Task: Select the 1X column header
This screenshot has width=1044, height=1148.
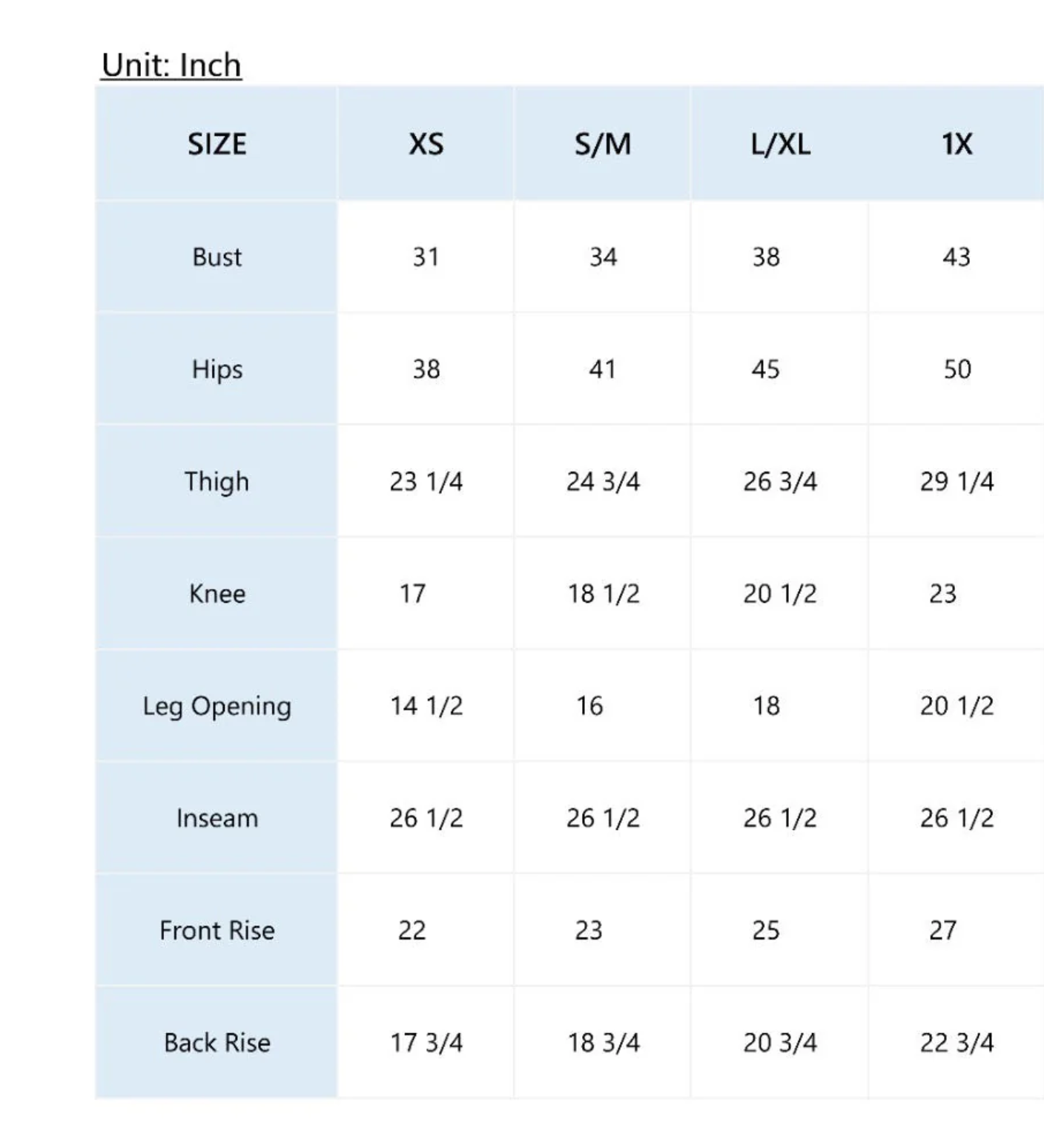Action: click(957, 144)
